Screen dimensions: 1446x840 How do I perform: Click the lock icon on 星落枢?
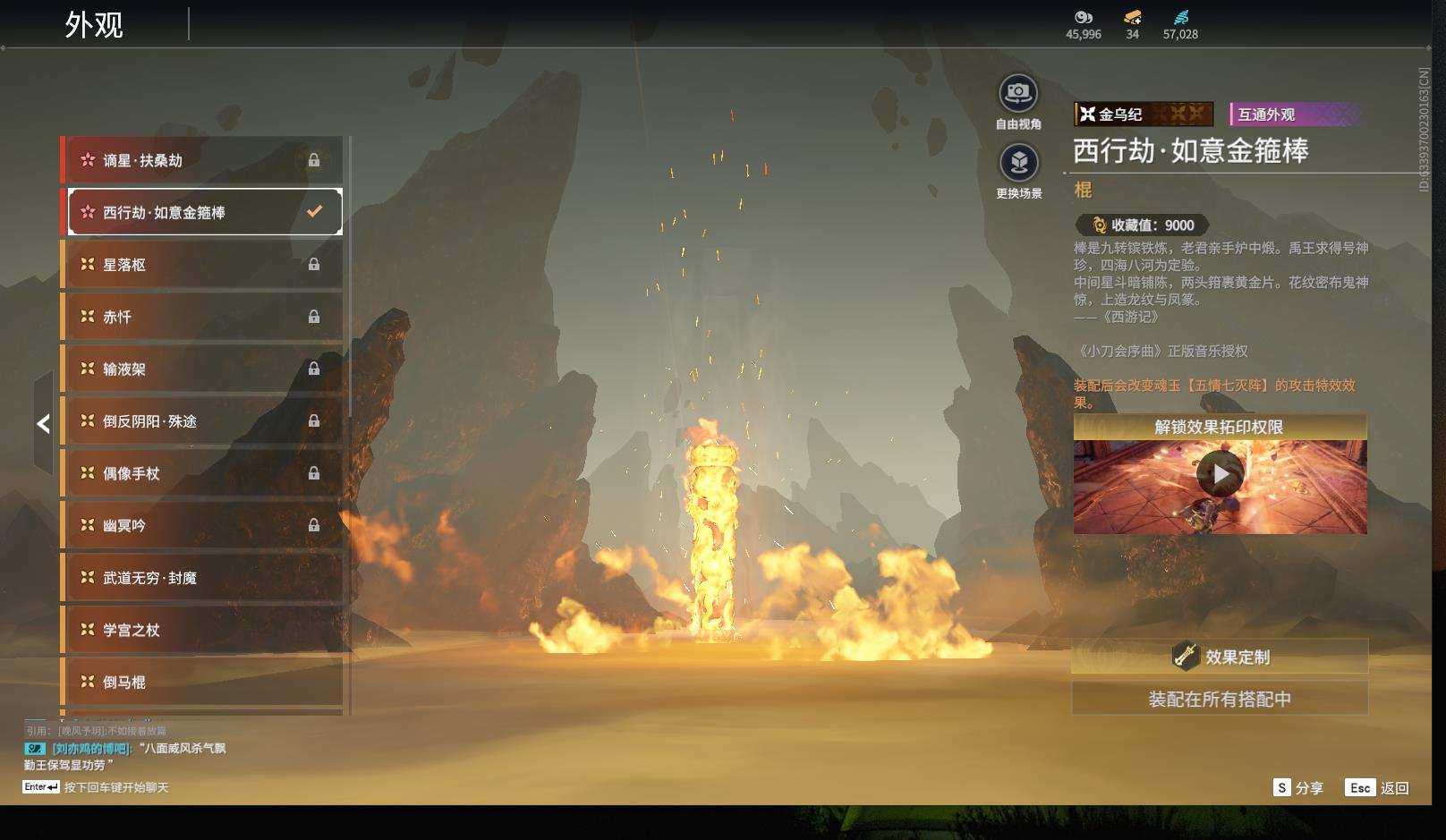[314, 265]
